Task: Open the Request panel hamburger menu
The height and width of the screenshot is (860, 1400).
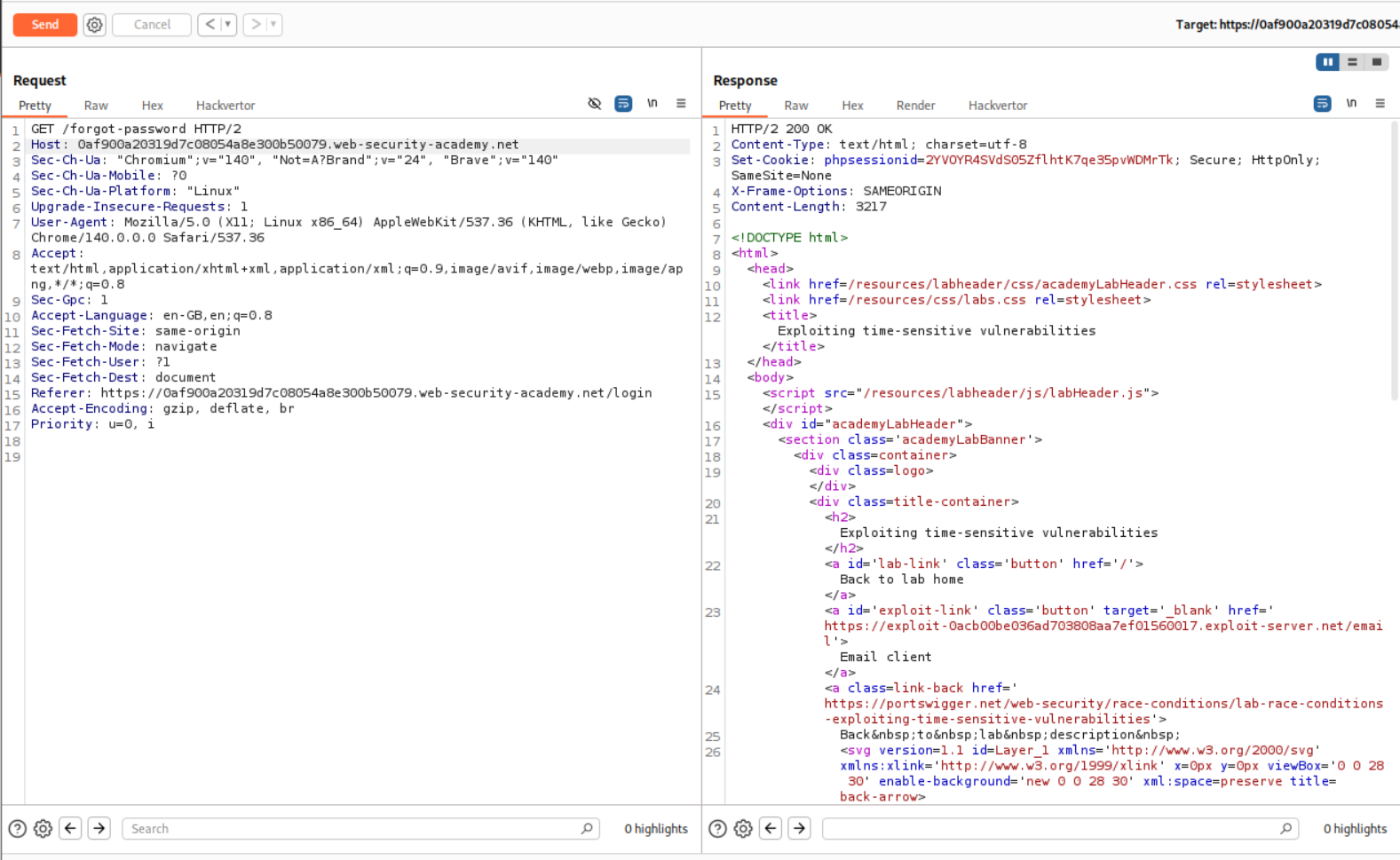Action: 681,104
